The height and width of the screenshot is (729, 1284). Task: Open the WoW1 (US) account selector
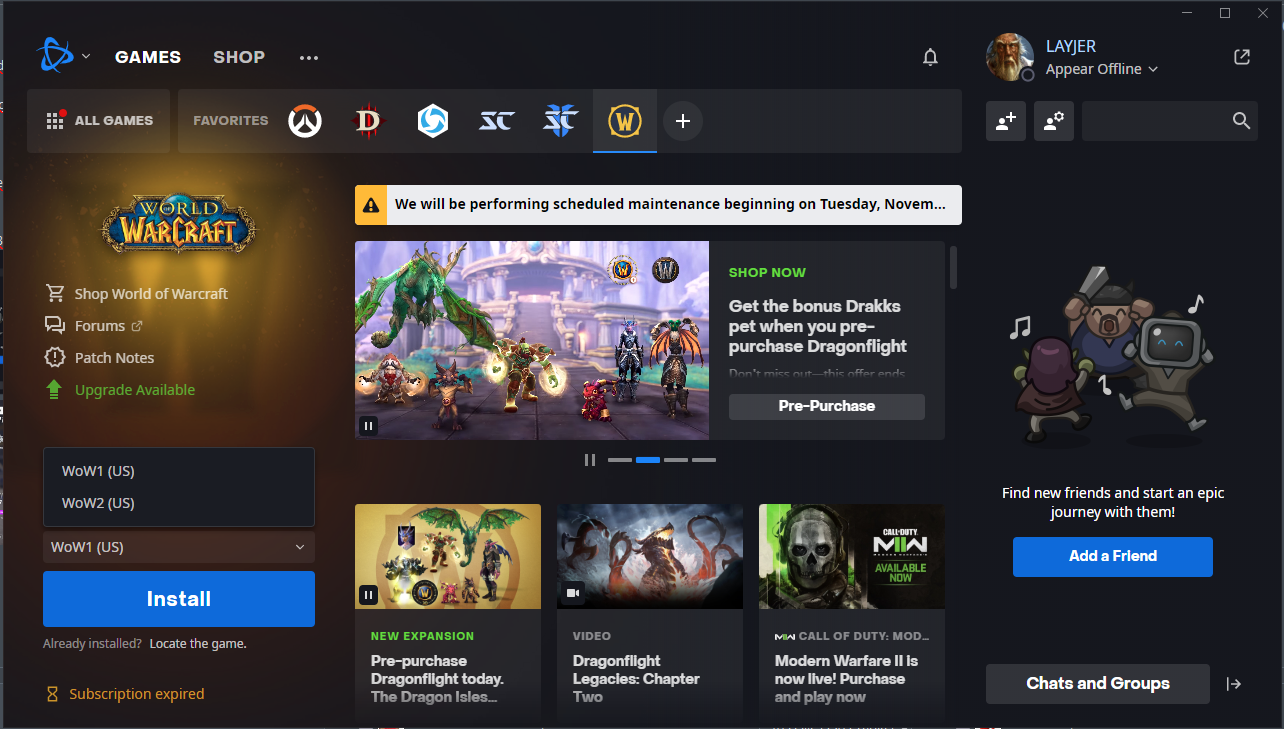(x=179, y=547)
